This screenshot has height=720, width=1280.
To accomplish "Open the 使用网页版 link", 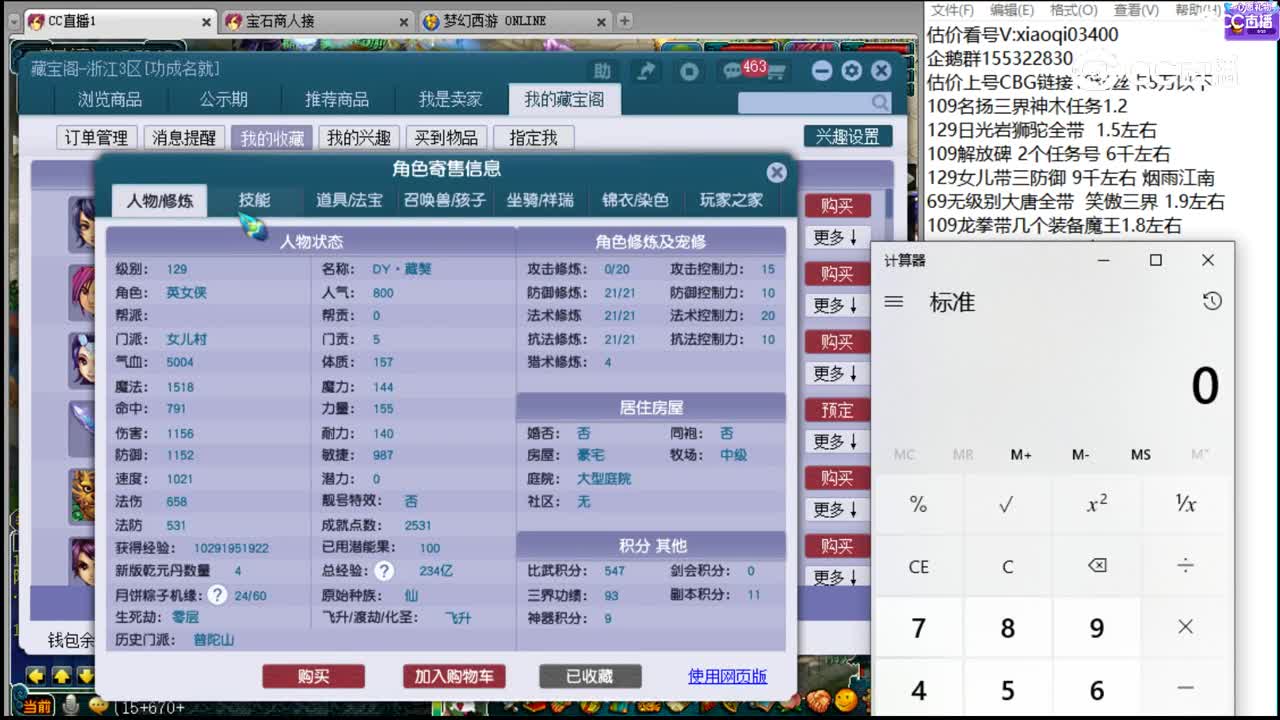I will pyautogui.click(x=728, y=676).
